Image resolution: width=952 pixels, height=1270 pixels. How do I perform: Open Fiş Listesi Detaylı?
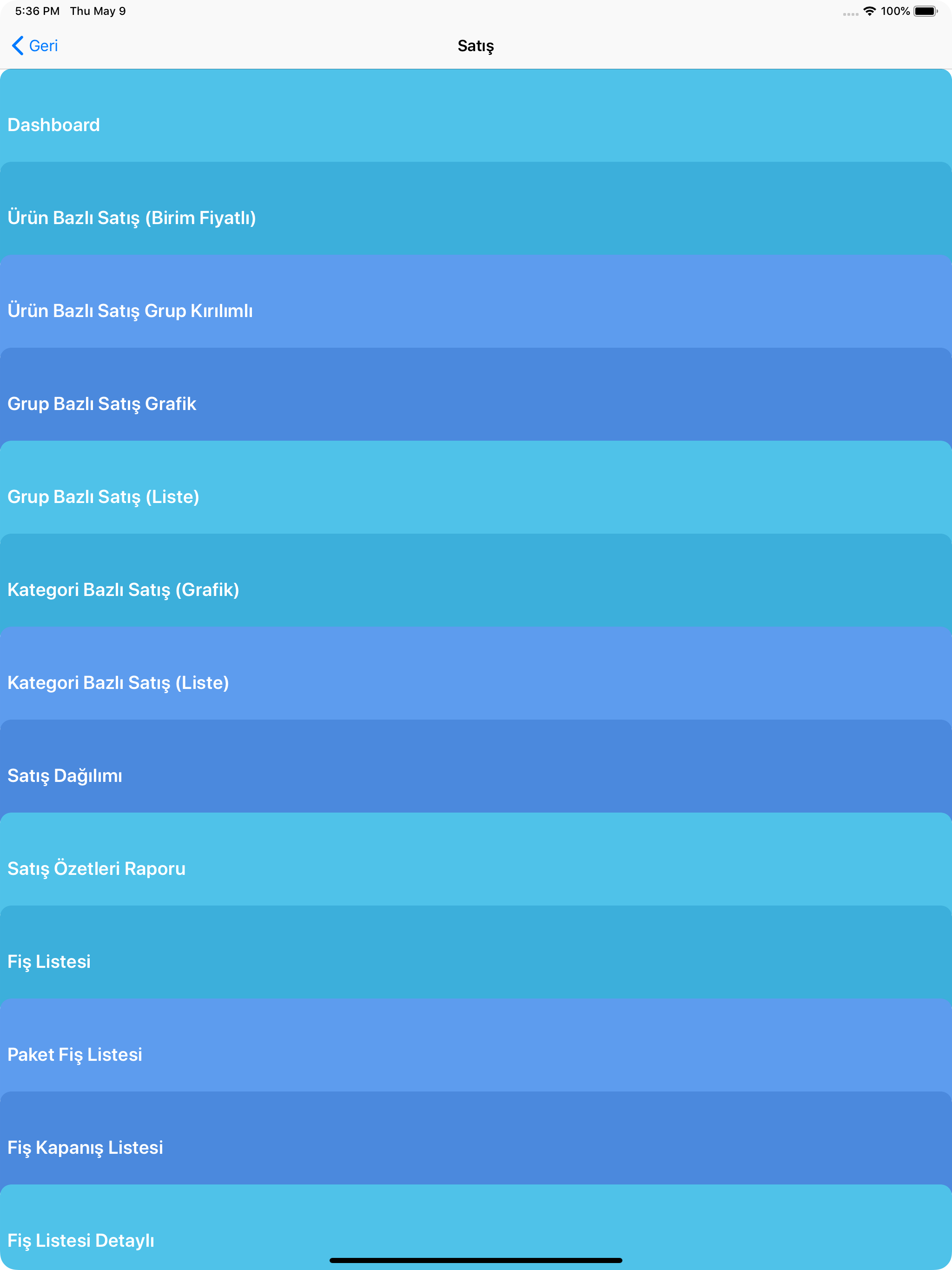click(476, 1228)
